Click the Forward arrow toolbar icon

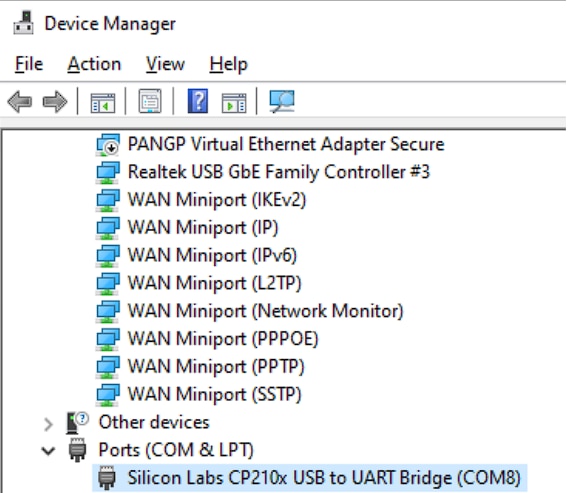(x=55, y=102)
